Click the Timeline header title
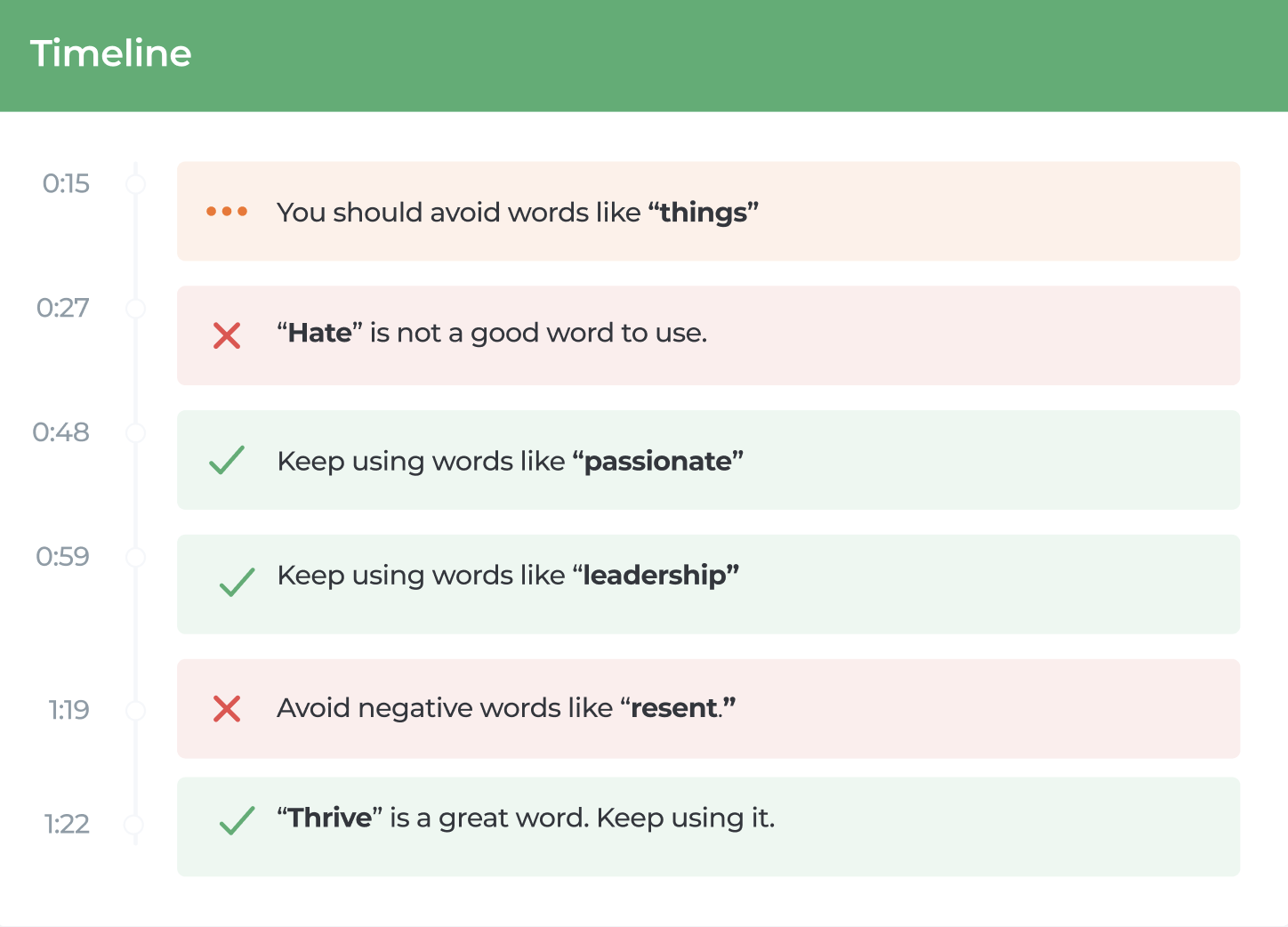This screenshot has height=927, width=1288. pos(110,53)
